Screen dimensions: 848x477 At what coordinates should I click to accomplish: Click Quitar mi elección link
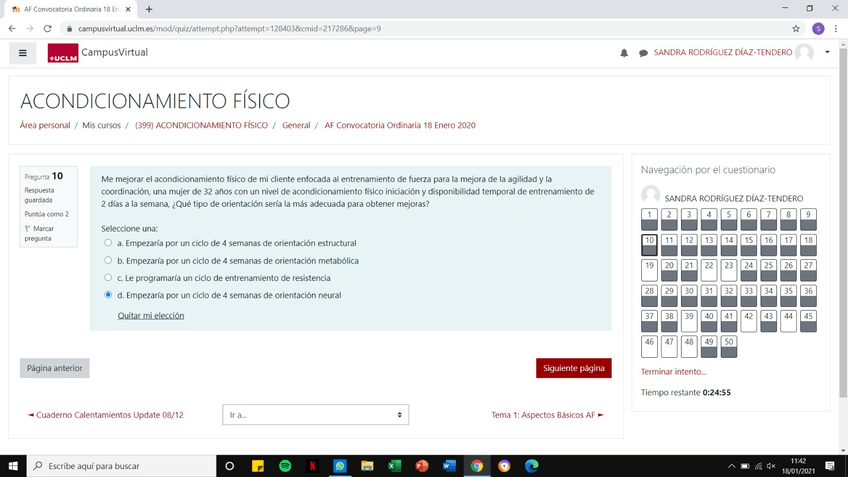[151, 315]
